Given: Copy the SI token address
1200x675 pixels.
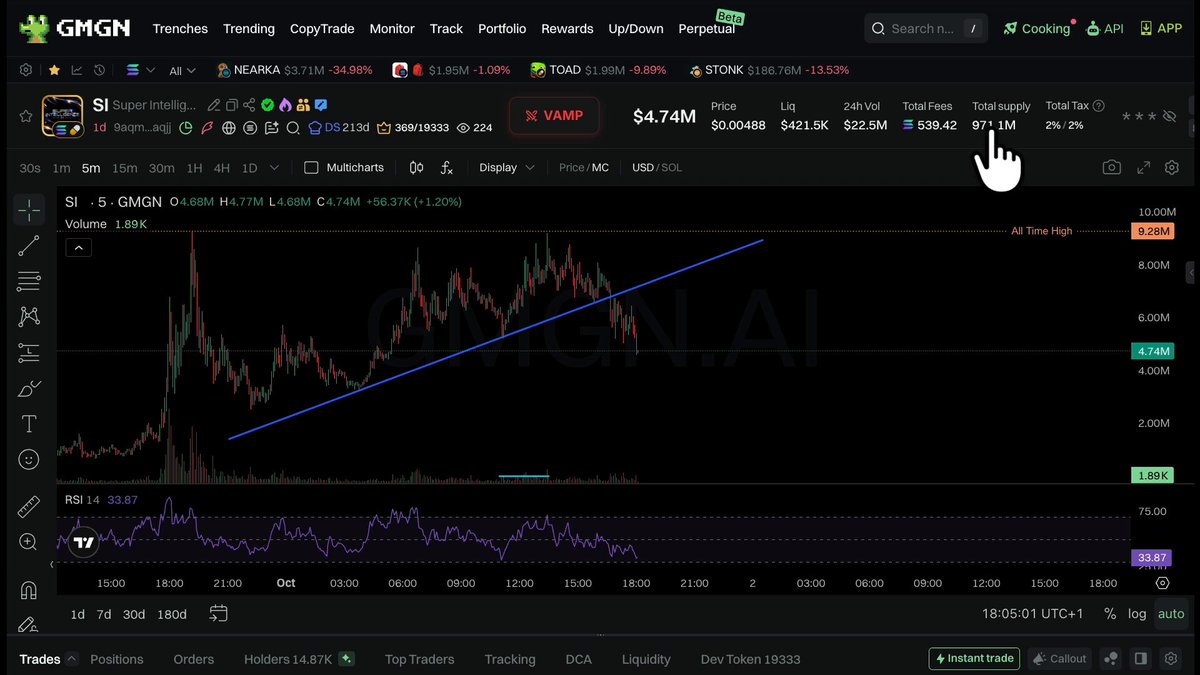Looking at the screenshot, I should tap(231, 105).
